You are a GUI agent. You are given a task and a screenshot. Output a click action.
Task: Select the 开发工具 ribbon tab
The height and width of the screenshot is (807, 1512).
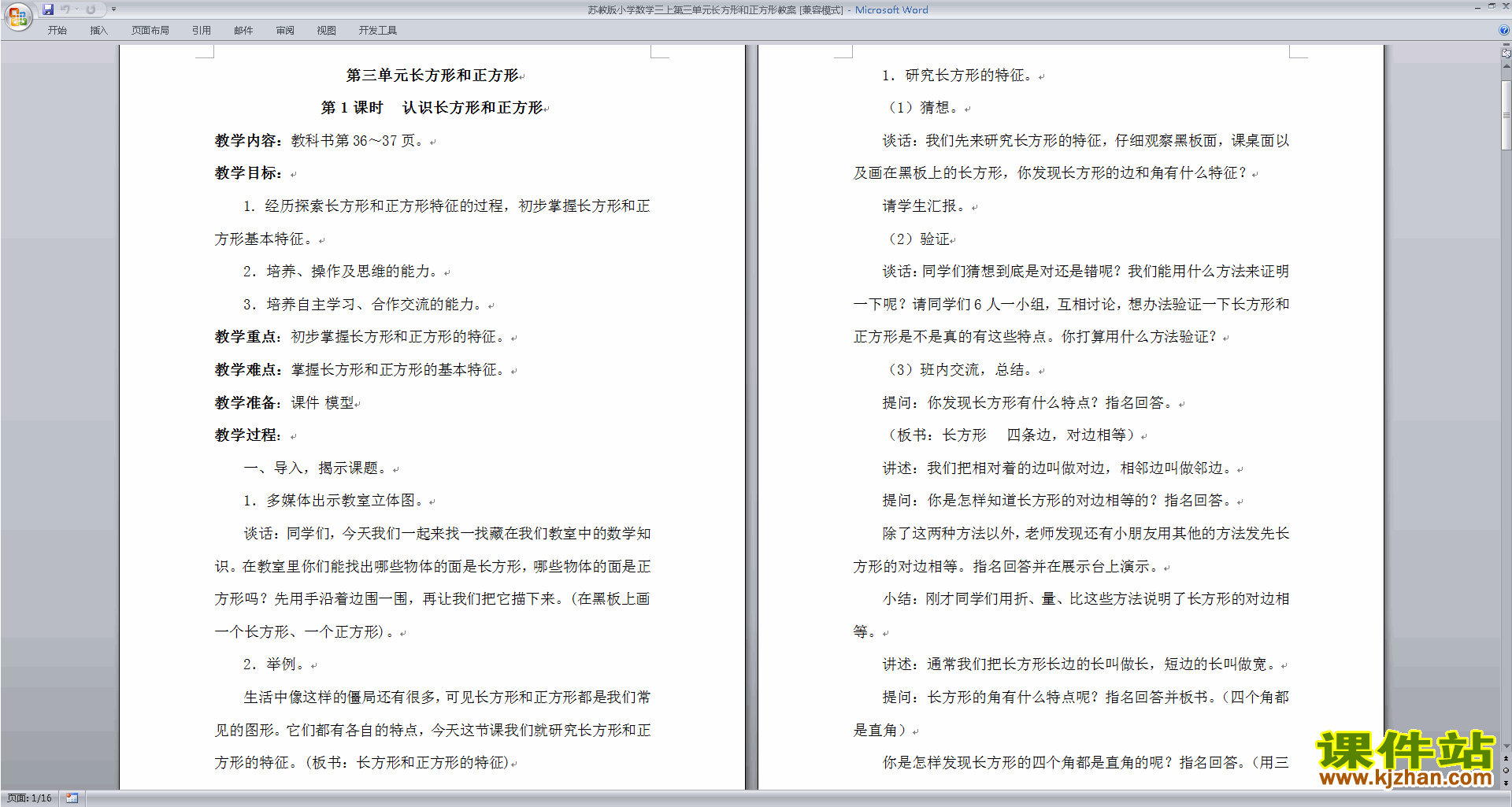pyautogui.click(x=377, y=30)
